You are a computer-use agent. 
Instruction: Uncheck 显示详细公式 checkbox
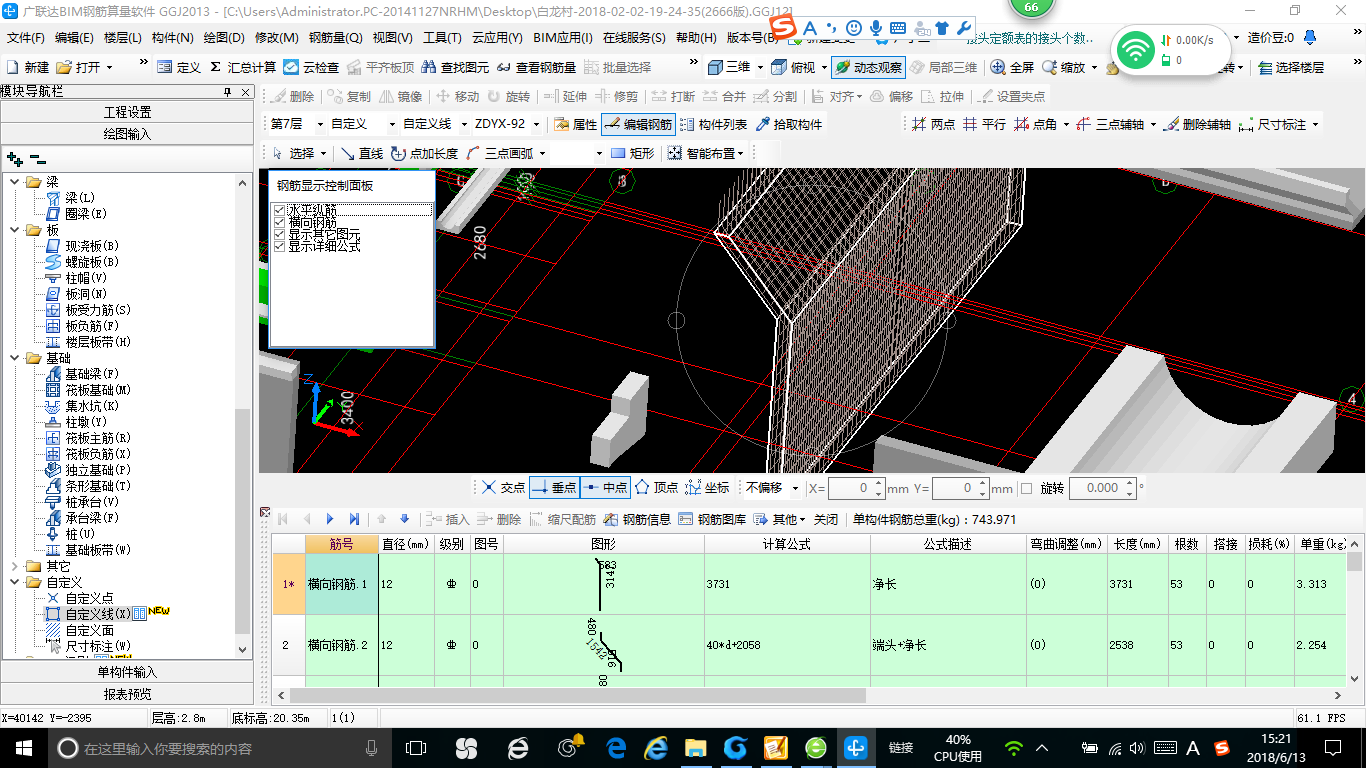pos(279,246)
